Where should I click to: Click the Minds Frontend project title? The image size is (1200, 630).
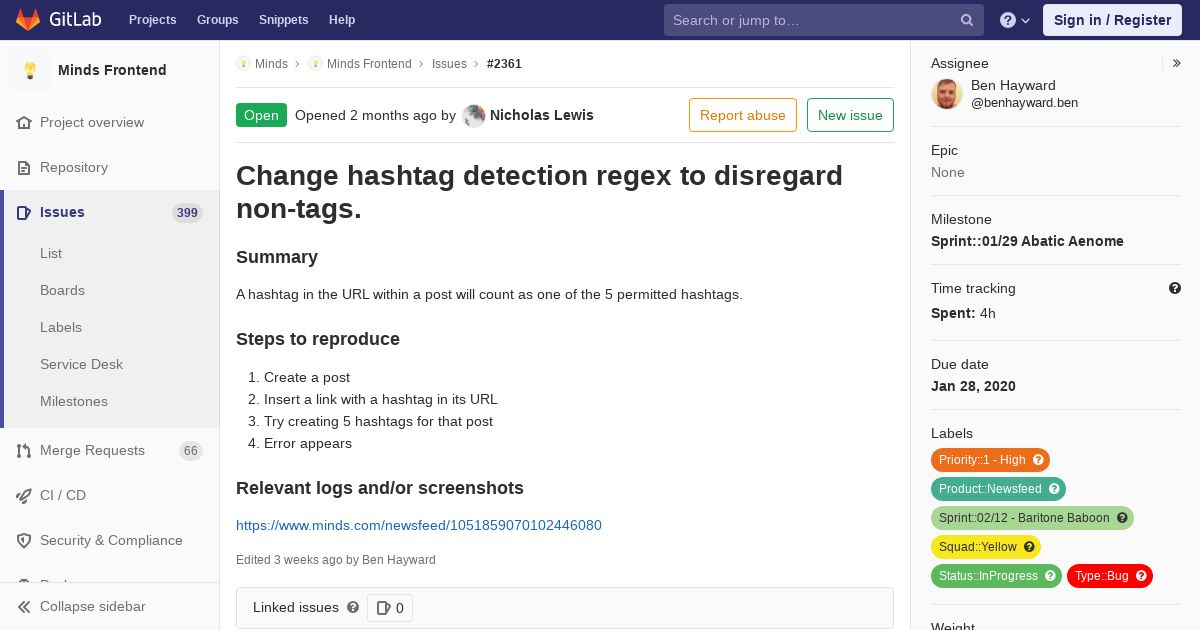tap(112, 70)
